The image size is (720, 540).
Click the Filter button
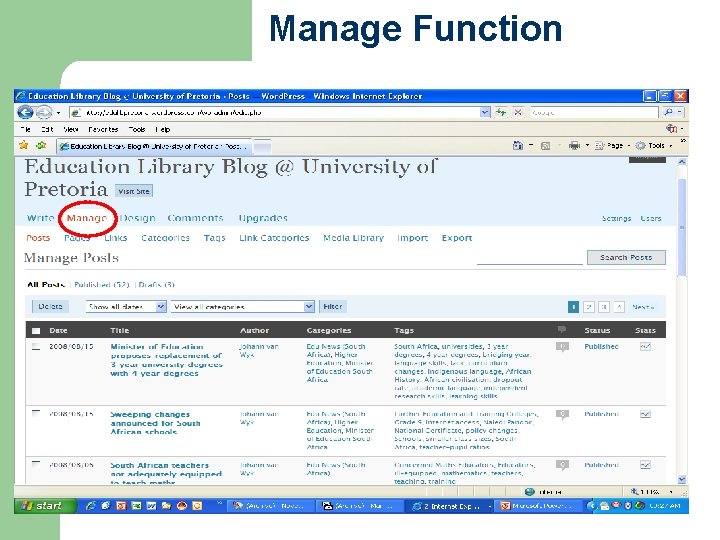tap(332, 306)
